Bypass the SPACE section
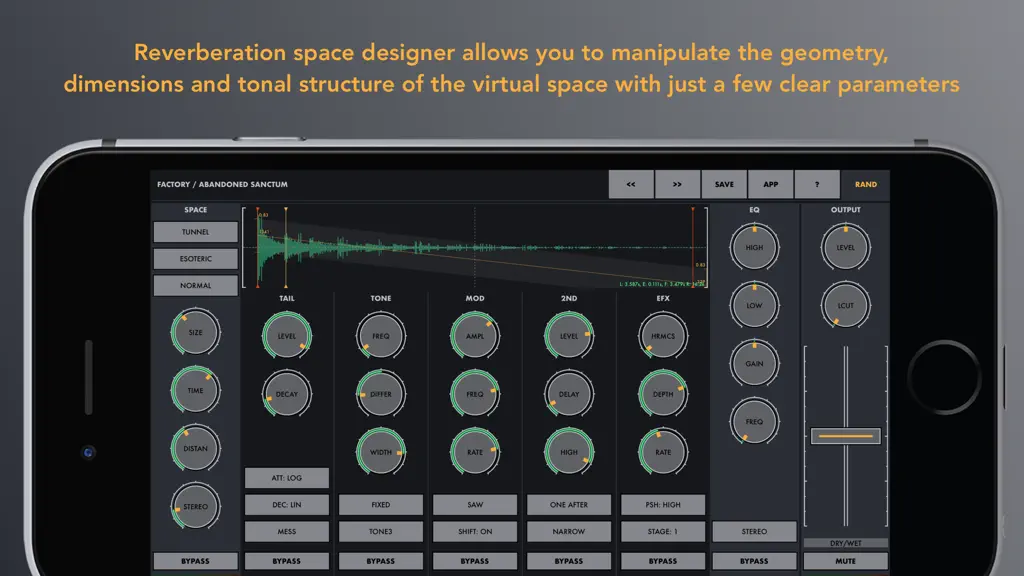 [x=195, y=561]
